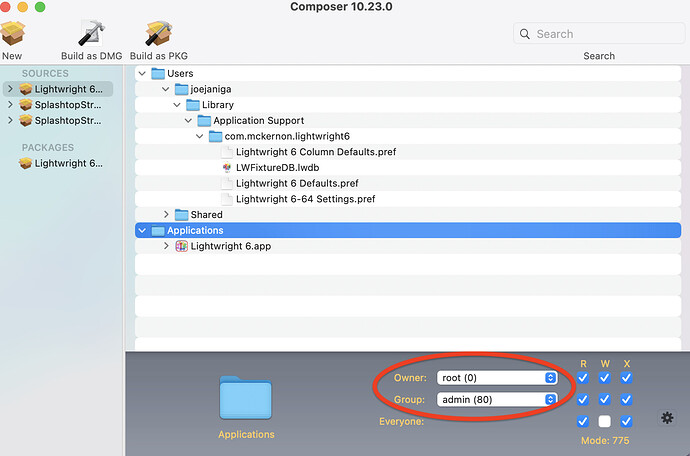The image size is (690, 456).
Task: Click the Library folder icon
Action: point(193,105)
